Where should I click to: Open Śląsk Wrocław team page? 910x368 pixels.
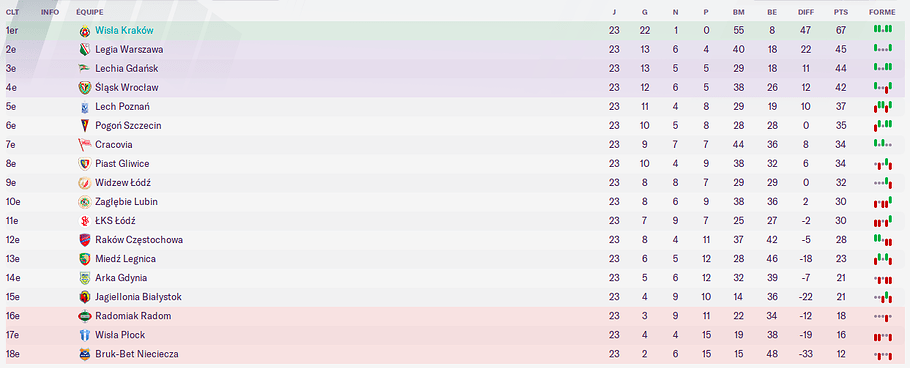click(x=127, y=88)
